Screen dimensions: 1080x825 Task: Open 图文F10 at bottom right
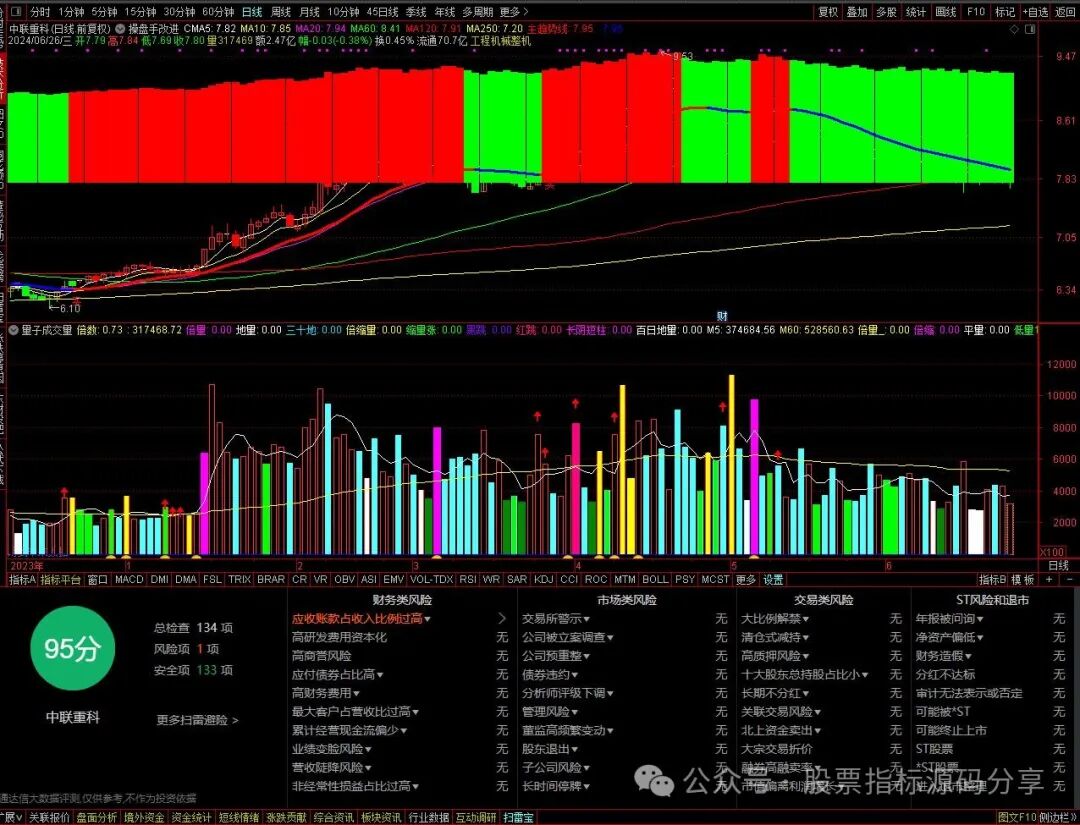point(1017,817)
